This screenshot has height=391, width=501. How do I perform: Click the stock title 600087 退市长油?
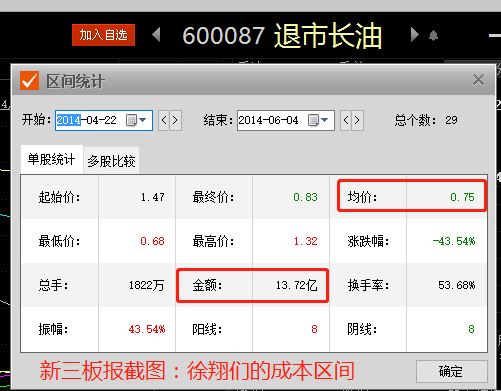pos(282,35)
